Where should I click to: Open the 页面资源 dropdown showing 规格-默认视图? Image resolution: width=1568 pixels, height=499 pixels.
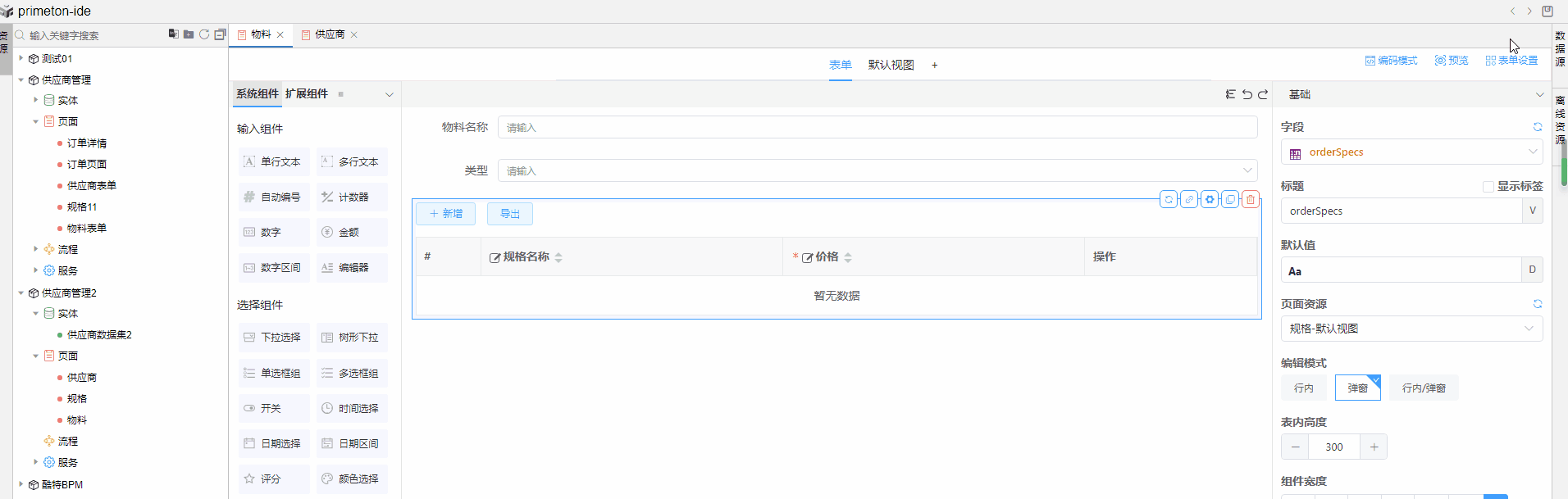[1411, 329]
